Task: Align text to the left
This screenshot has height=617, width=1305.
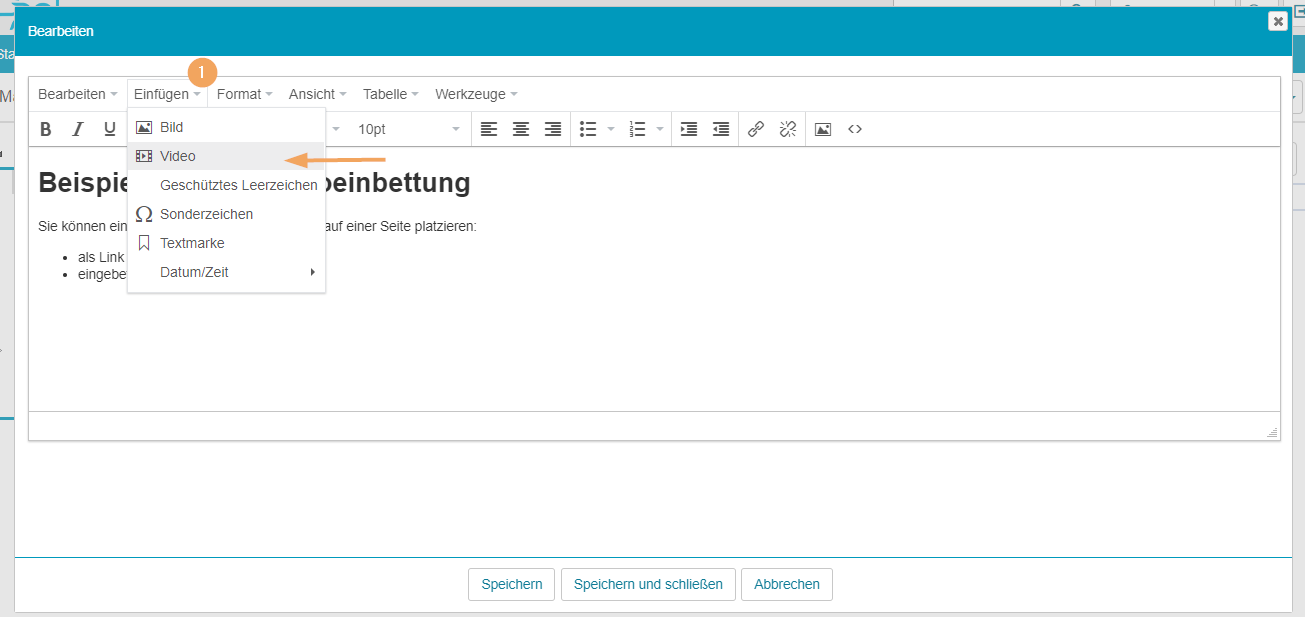Action: pyautogui.click(x=488, y=129)
